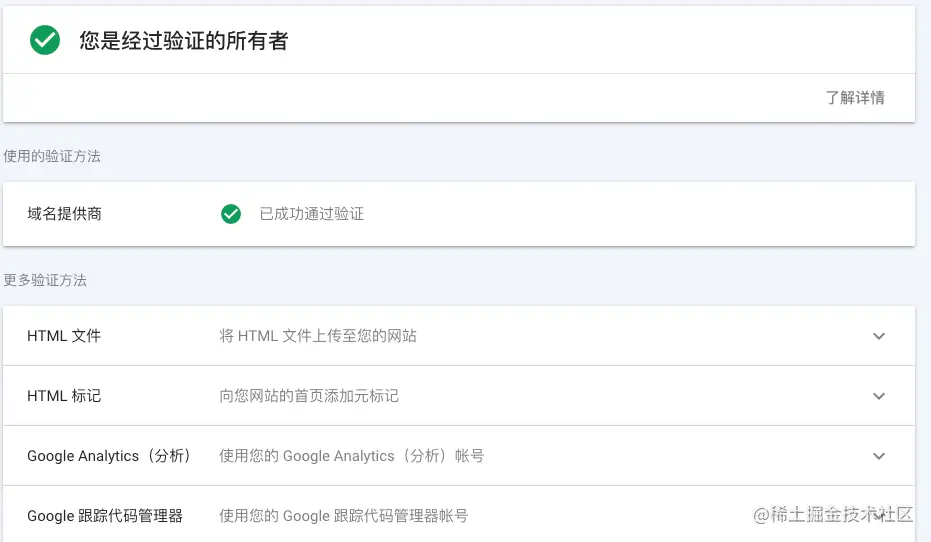The height and width of the screenshot is (542, 931).
Task: Expand the Google 跟踪代码管理器 row chevron
Action: pyautogui.click(x=879, y=516)
